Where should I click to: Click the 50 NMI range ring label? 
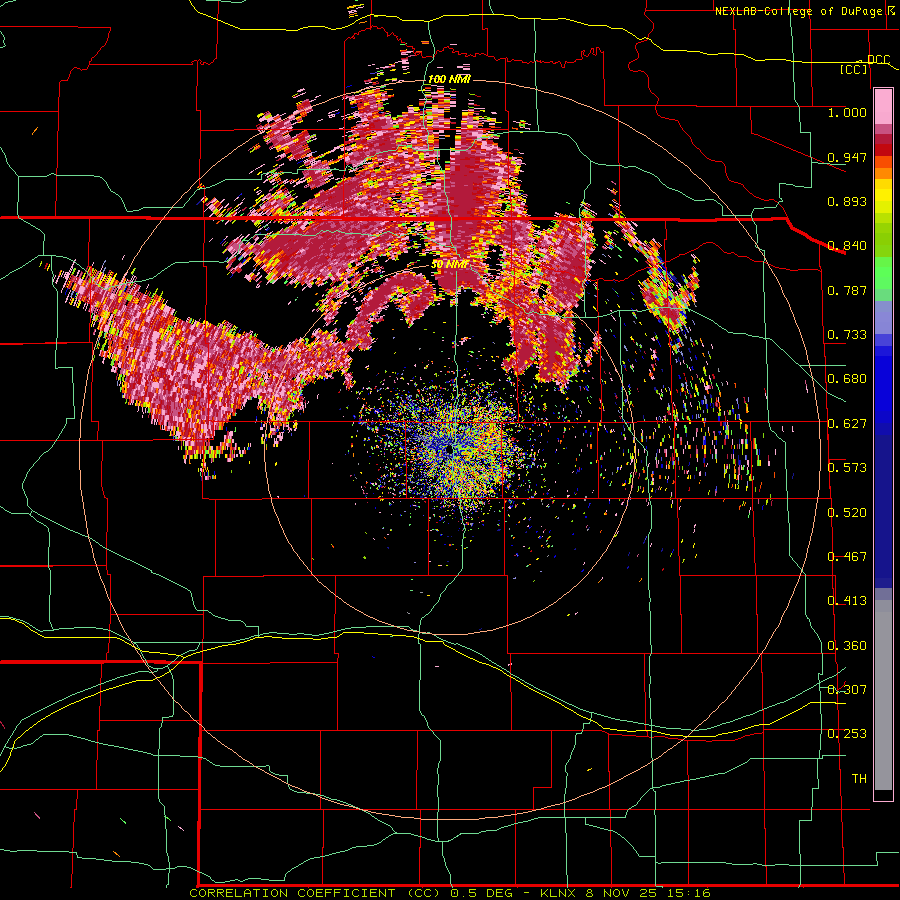tap(450, 264)
